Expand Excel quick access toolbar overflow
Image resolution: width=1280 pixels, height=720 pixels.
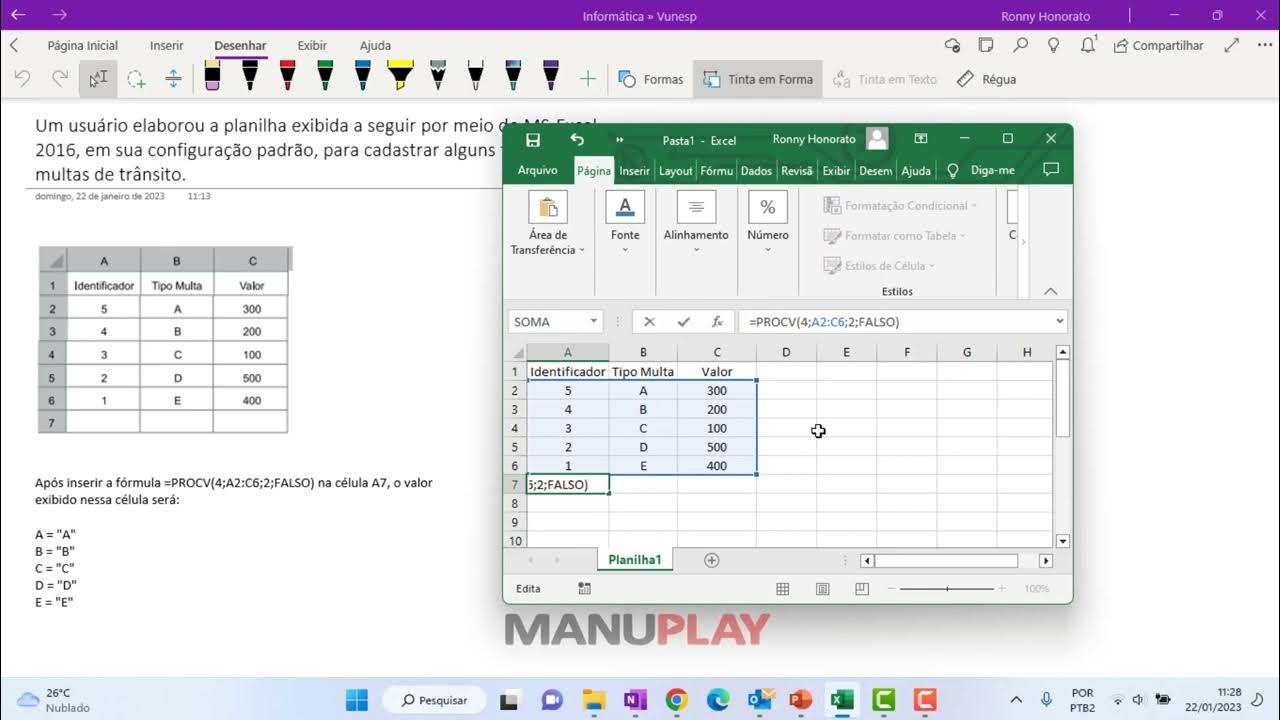click(620, 140)
